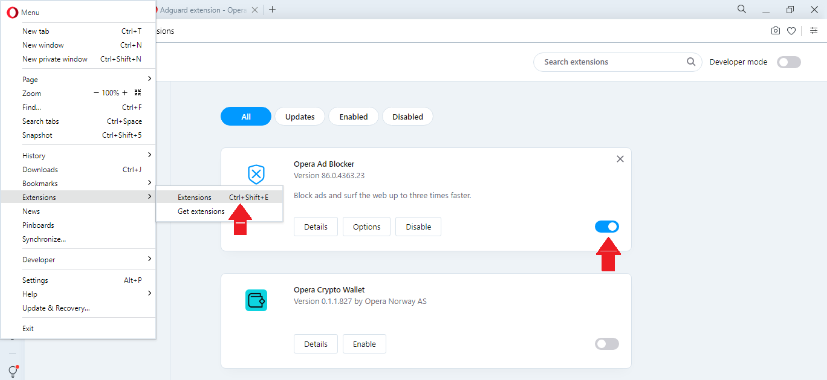Take a snapshot with the camera icon
This screenshot has width=827, height=380.
pos(775,31)
